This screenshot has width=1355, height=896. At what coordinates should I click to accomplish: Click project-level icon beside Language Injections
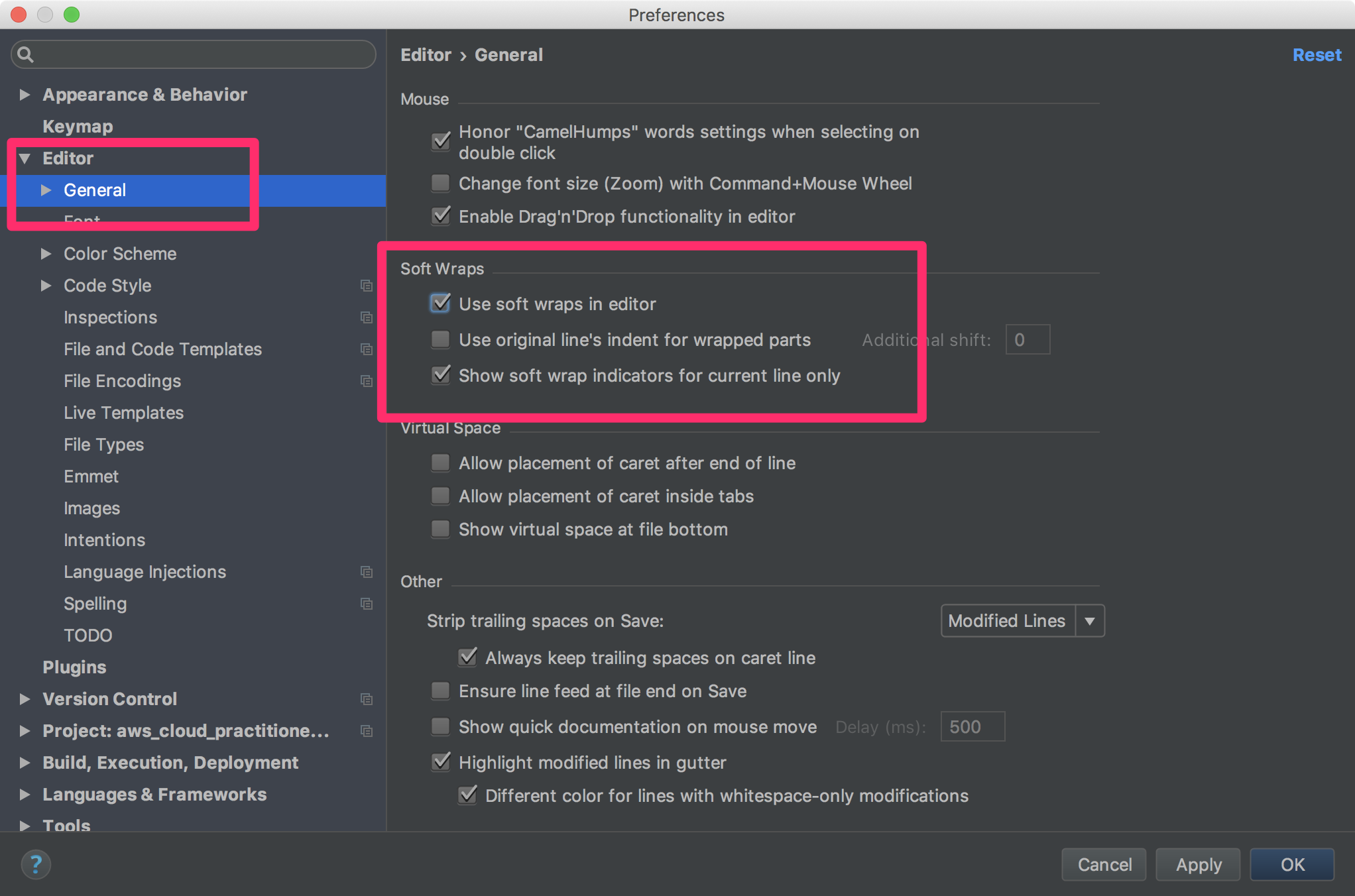tap(366, 572)
